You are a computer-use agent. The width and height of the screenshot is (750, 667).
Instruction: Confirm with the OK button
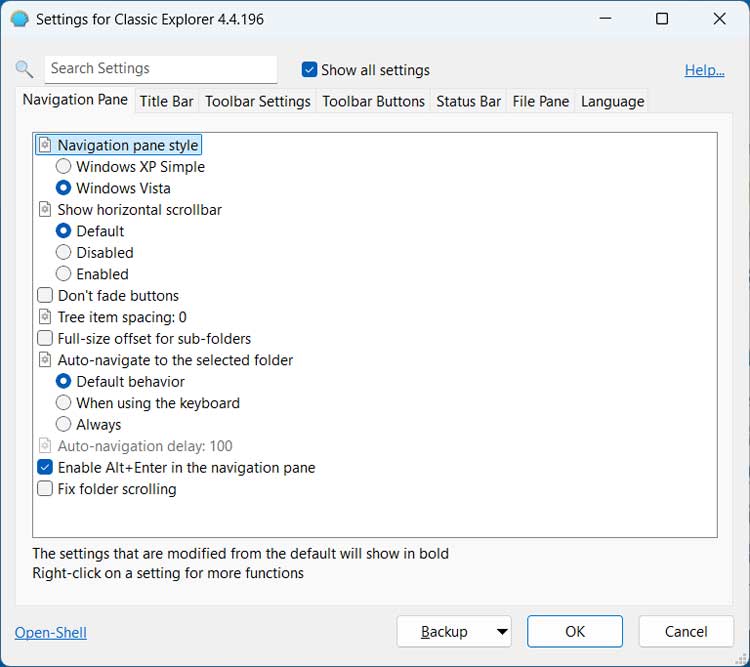point(575,632)
